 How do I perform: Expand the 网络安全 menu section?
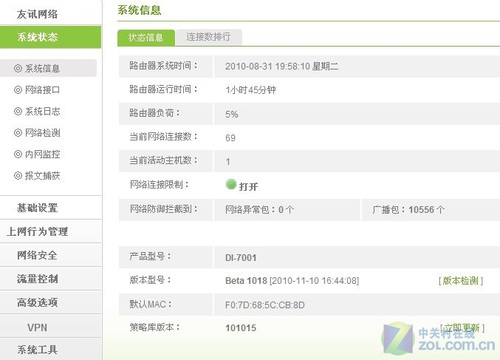click(50, 255)
